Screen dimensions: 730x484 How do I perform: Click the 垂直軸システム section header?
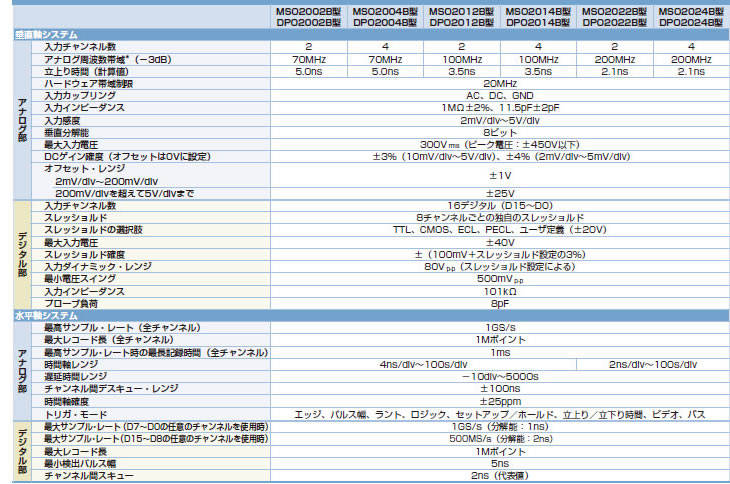pyautogui.click(x=46, y=35)
